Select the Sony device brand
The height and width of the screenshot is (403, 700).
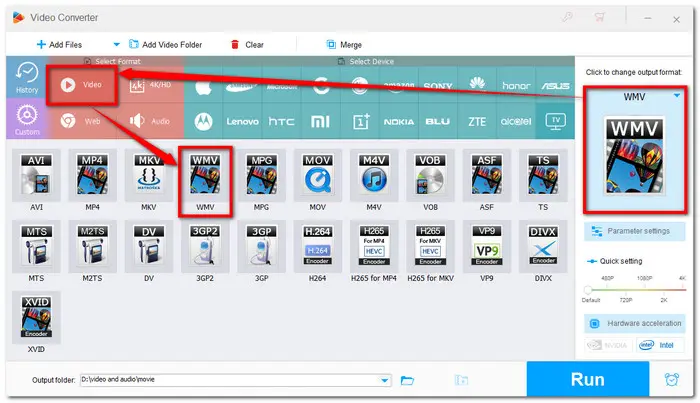tap(438, 85)
